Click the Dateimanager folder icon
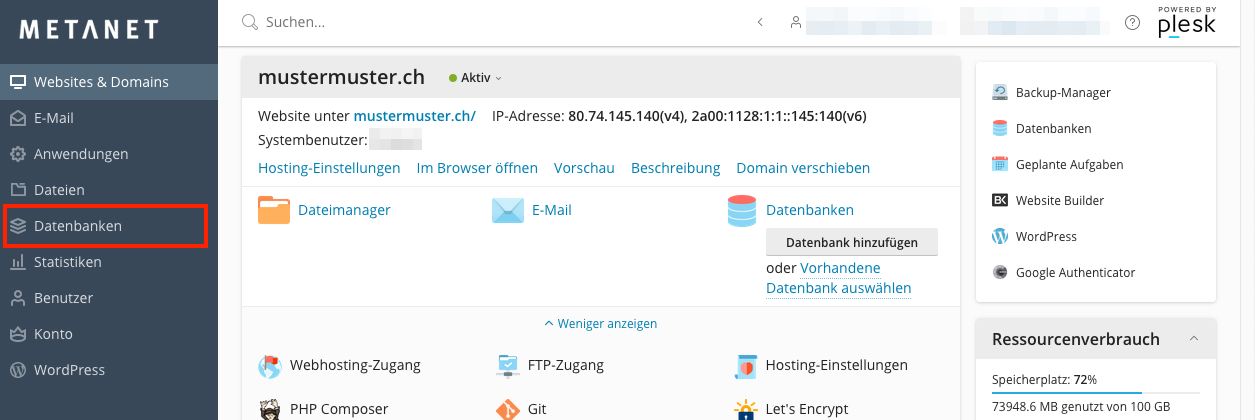Viewport: 1255px width, 420px height. coord(274,210)
